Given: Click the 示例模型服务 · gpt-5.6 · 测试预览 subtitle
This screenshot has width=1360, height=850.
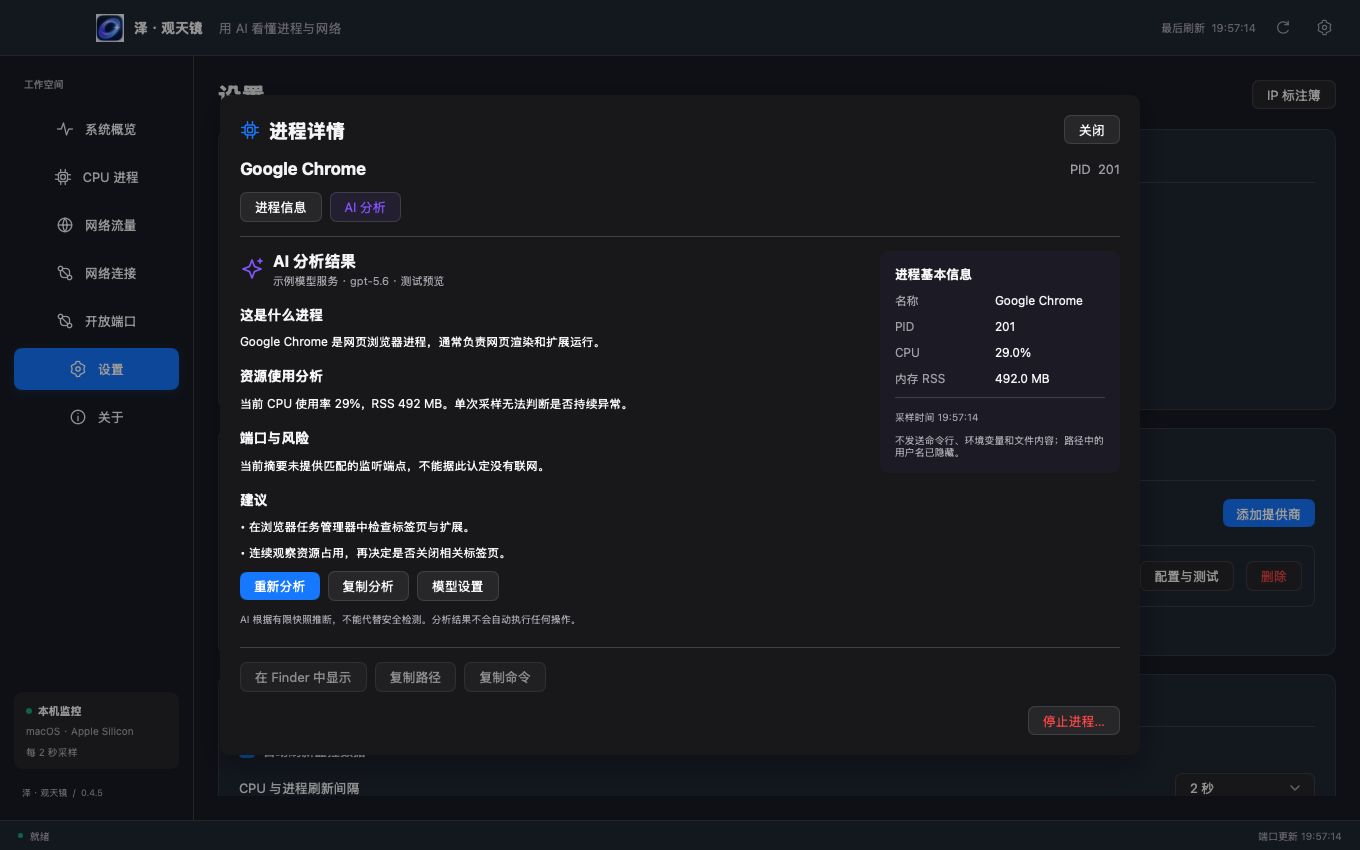Looking at the screenshot, I should point(359,281).
